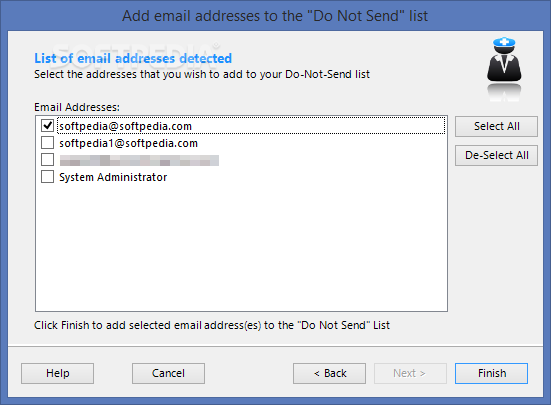Image resolution: width=551 pixels, height=405 pixels.
Task: Choose De-Select All to clear selections
Action: (x=496, y=155)
